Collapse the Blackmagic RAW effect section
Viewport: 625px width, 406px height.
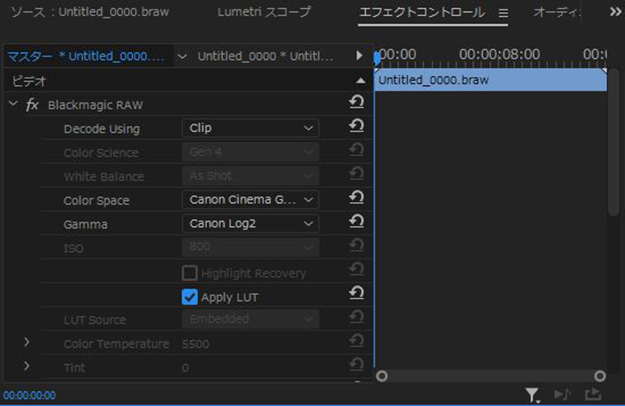click(x=13, y=104)
